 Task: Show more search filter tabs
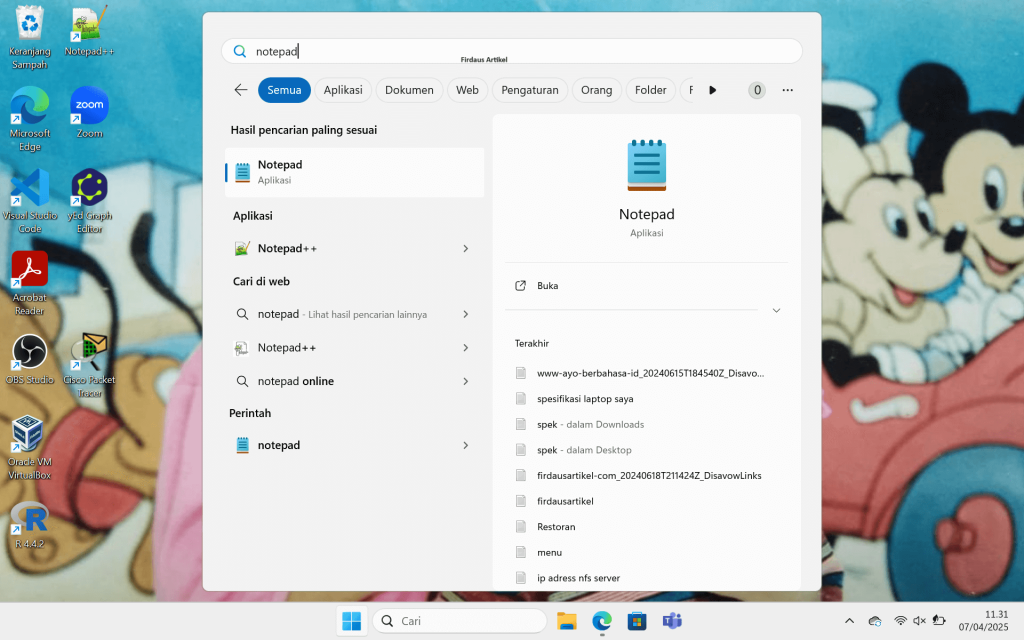[712, 90]
